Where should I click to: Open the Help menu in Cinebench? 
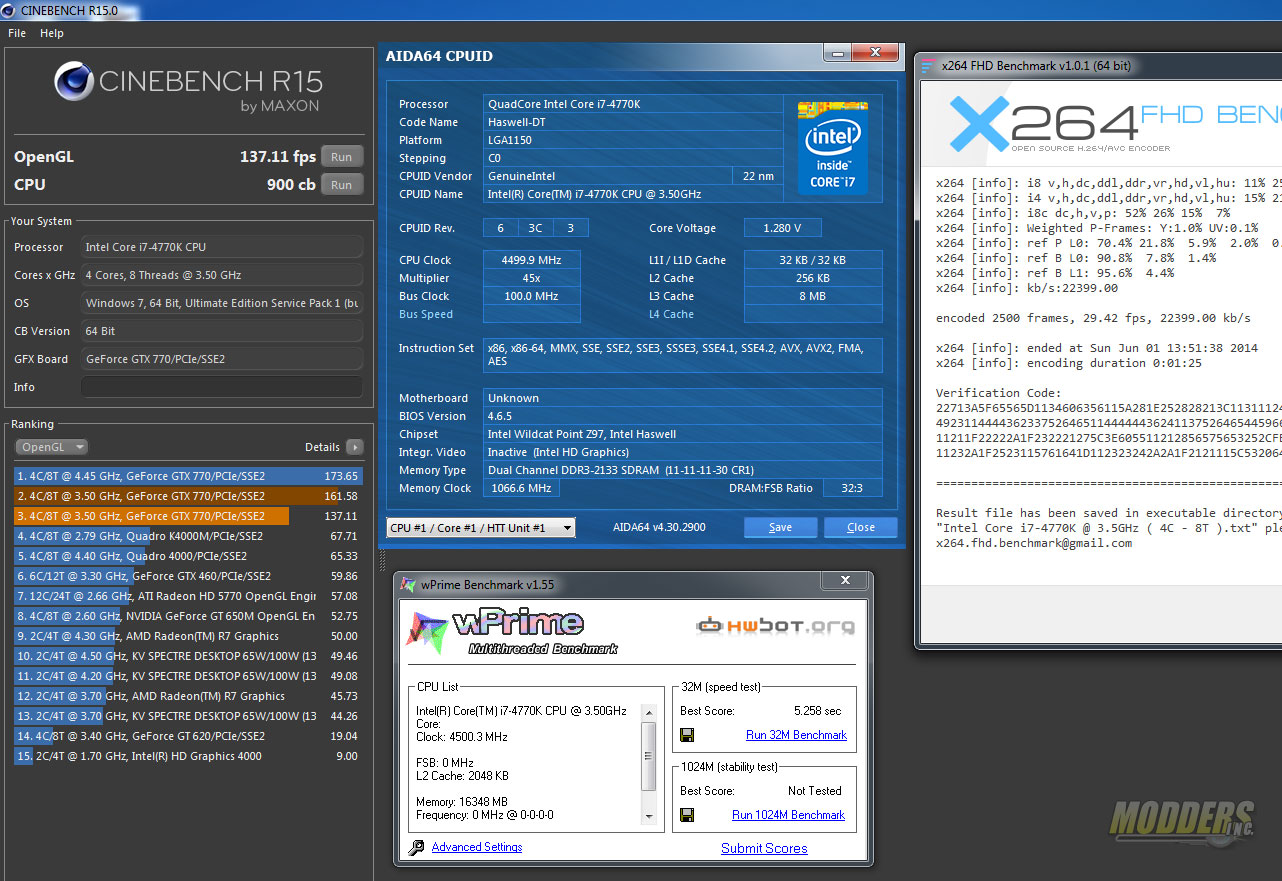(x=52, y=33)
